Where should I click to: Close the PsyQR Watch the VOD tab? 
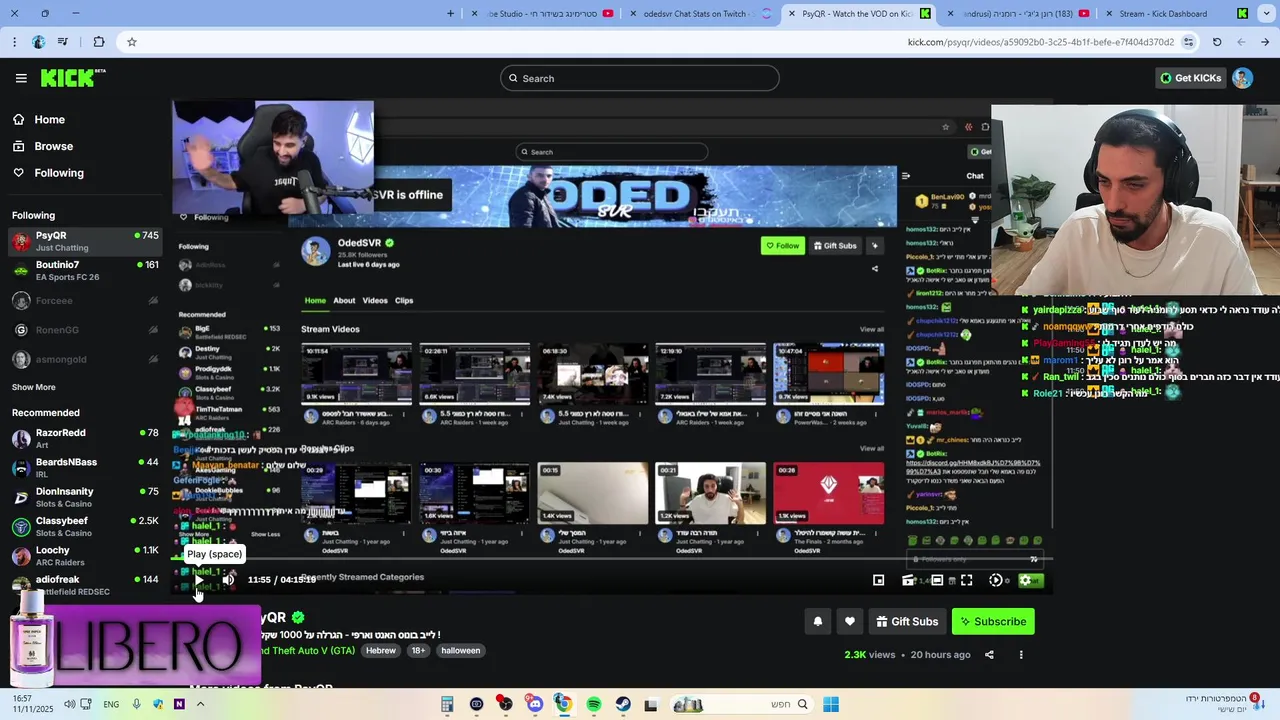coord(791,14)
